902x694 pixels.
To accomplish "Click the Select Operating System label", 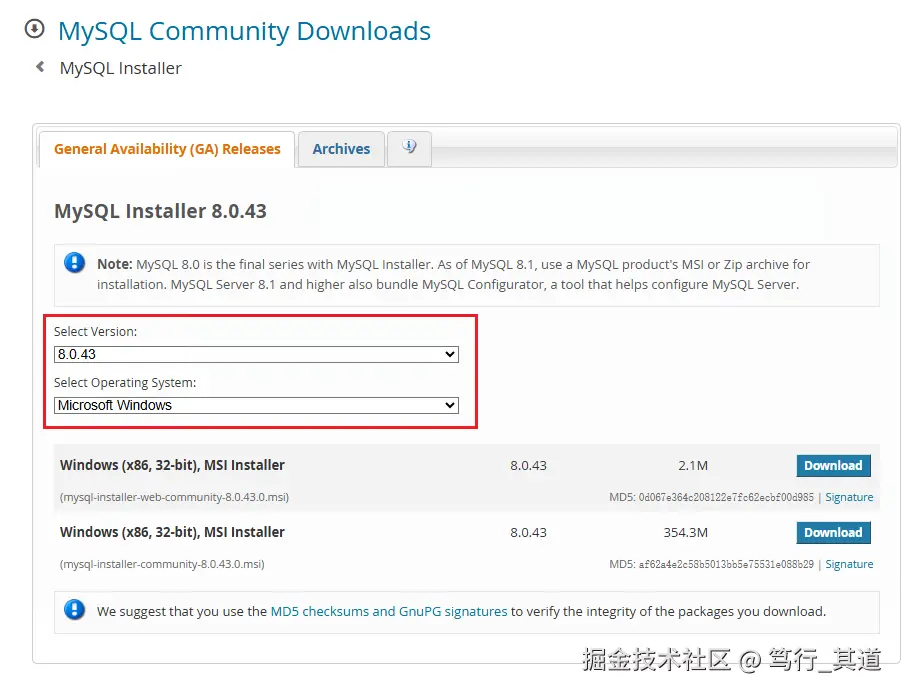I will 125,383.
